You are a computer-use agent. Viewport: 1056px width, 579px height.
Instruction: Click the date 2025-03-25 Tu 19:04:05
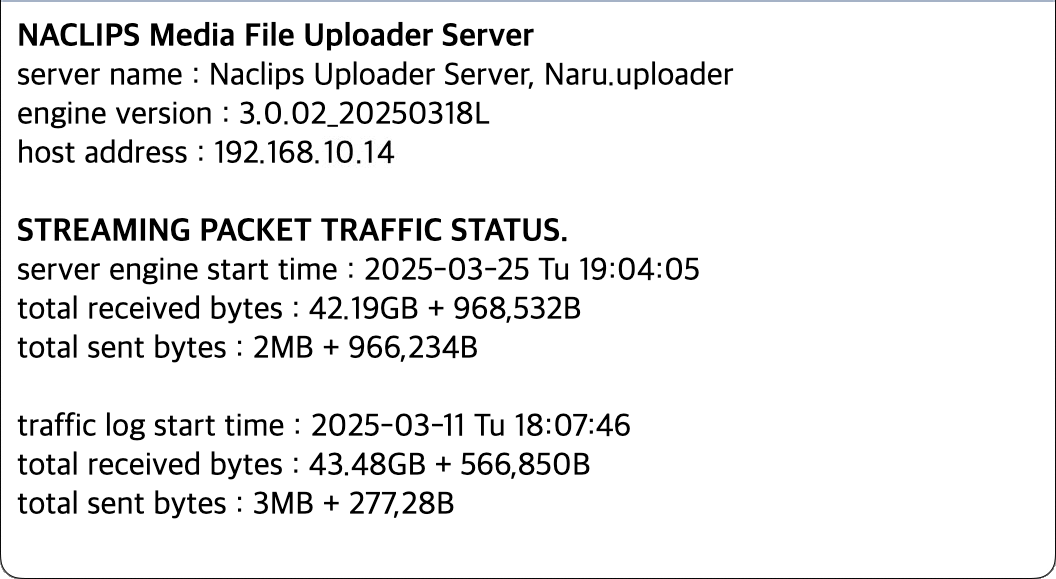click(x=532, y=269)
